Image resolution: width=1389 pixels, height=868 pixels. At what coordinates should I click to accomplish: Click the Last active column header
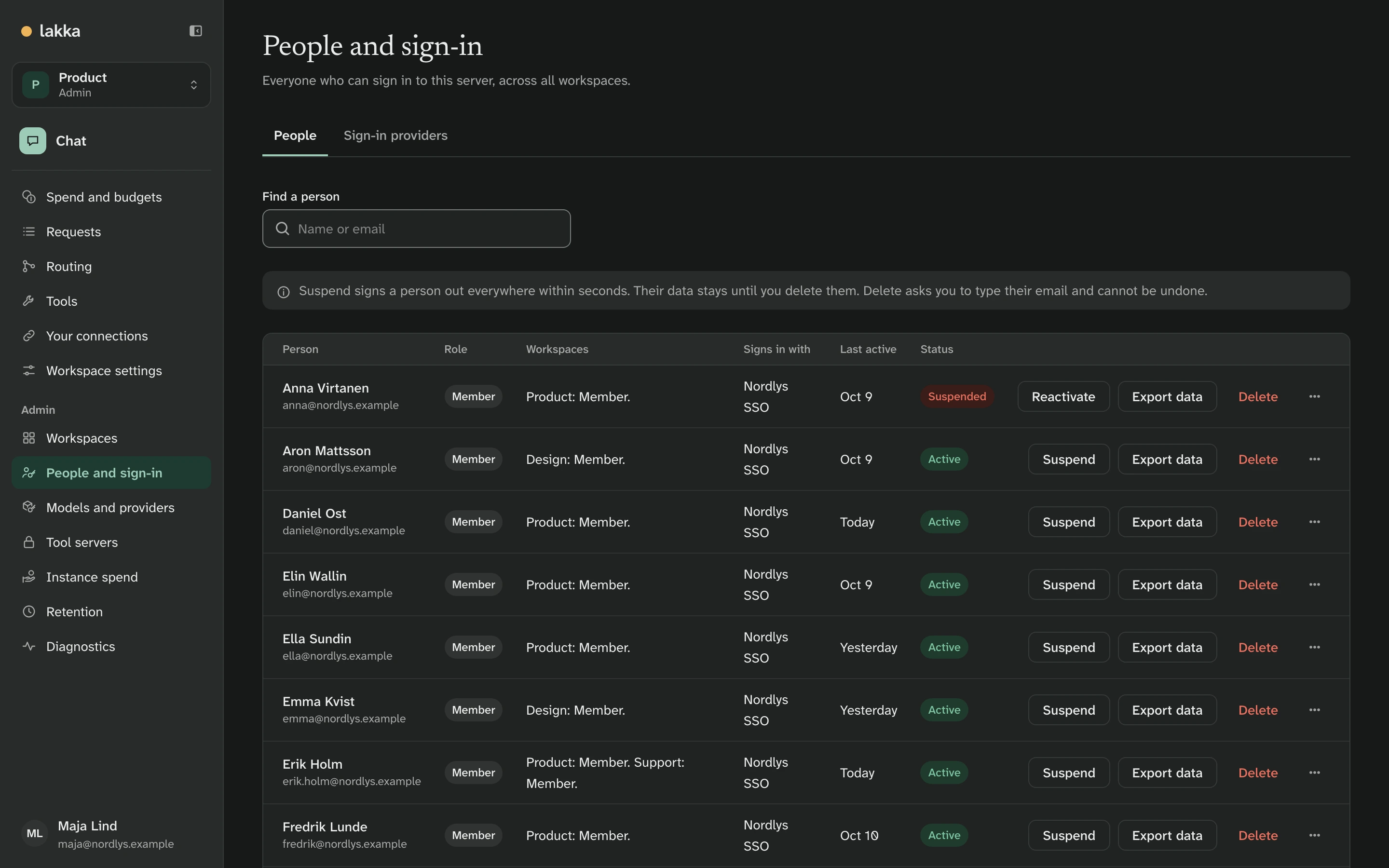click(x=868, y=349)
